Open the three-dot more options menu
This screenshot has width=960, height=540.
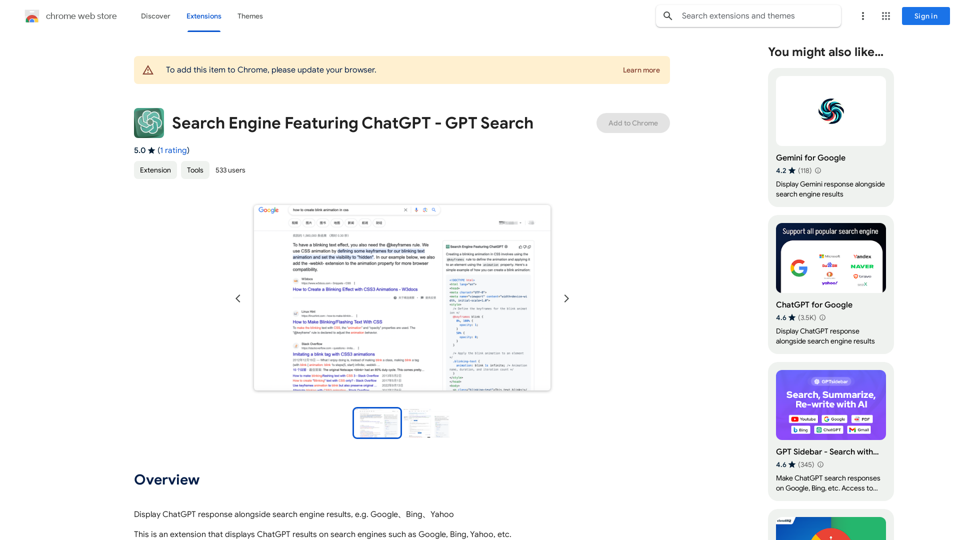pyautogui.click(x=863, y=16)
